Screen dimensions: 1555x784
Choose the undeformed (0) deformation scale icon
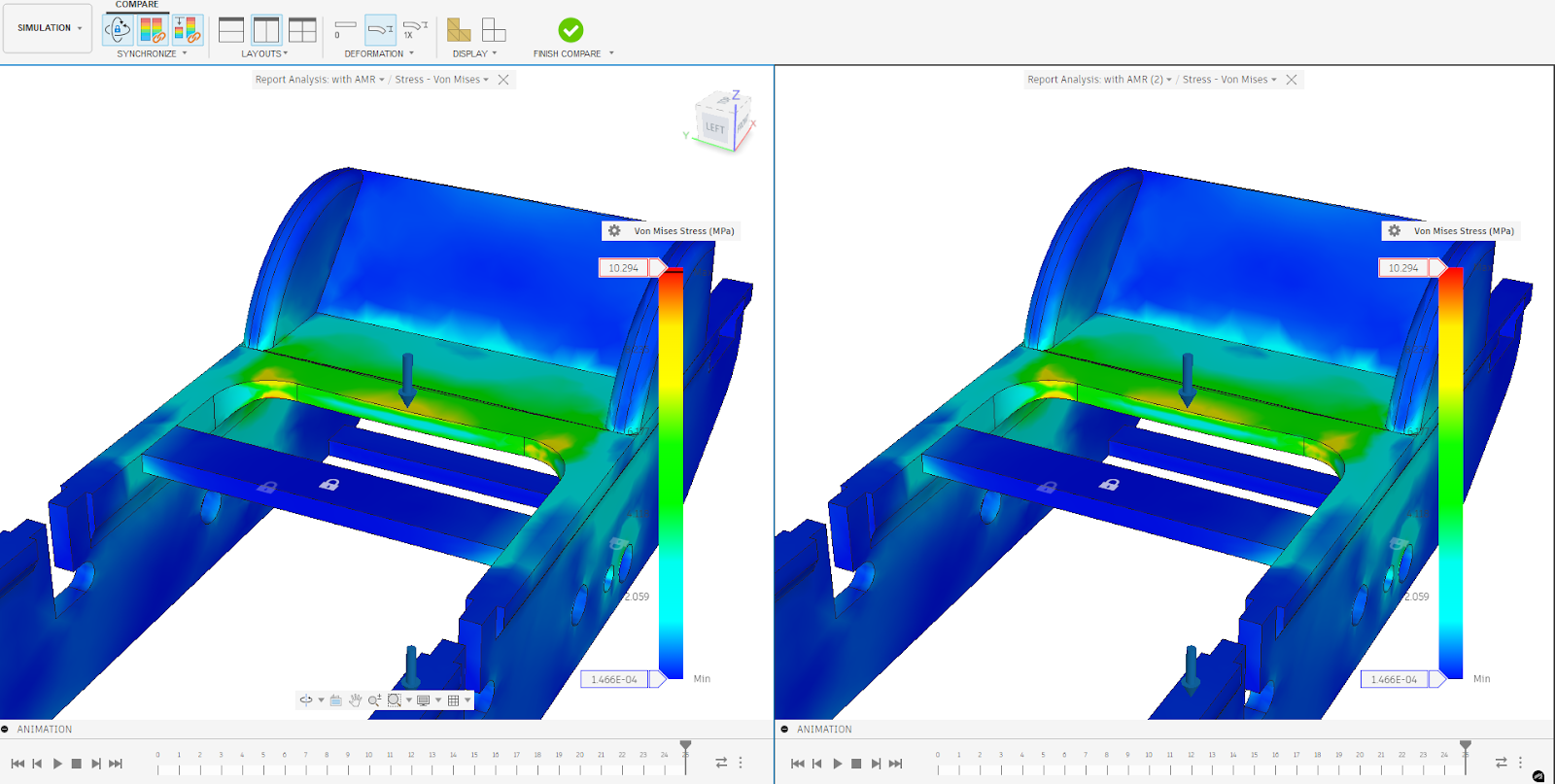(x=344, y=29)
